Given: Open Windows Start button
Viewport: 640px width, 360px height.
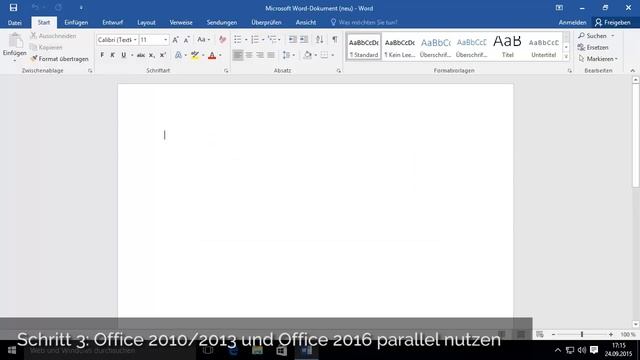Looking at the screenshot, I should click(x=12, y=350).
